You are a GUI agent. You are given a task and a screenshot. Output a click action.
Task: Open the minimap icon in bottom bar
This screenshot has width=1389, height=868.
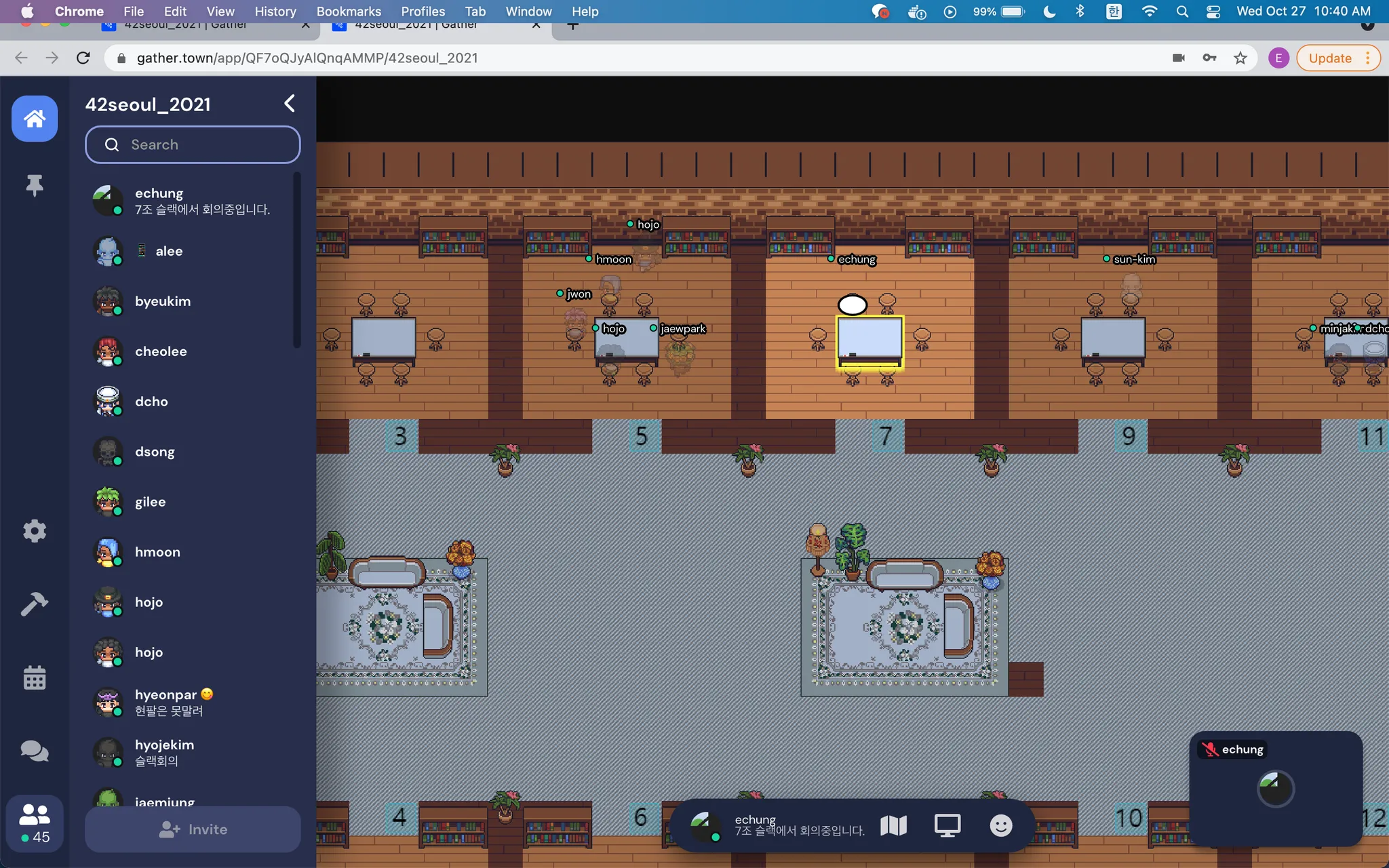click(893, 825)
